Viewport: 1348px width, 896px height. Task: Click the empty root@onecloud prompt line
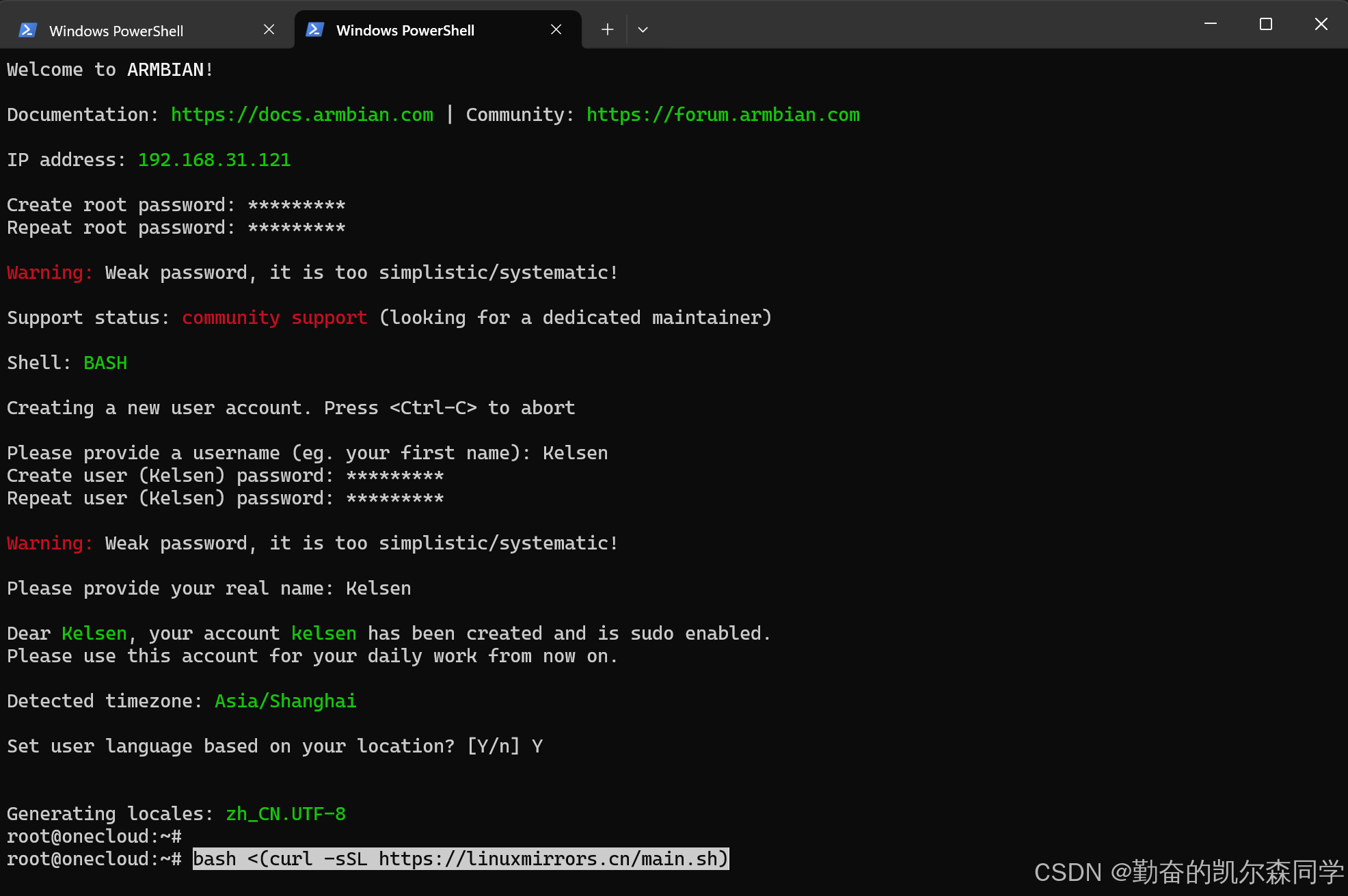coord(94,837)
